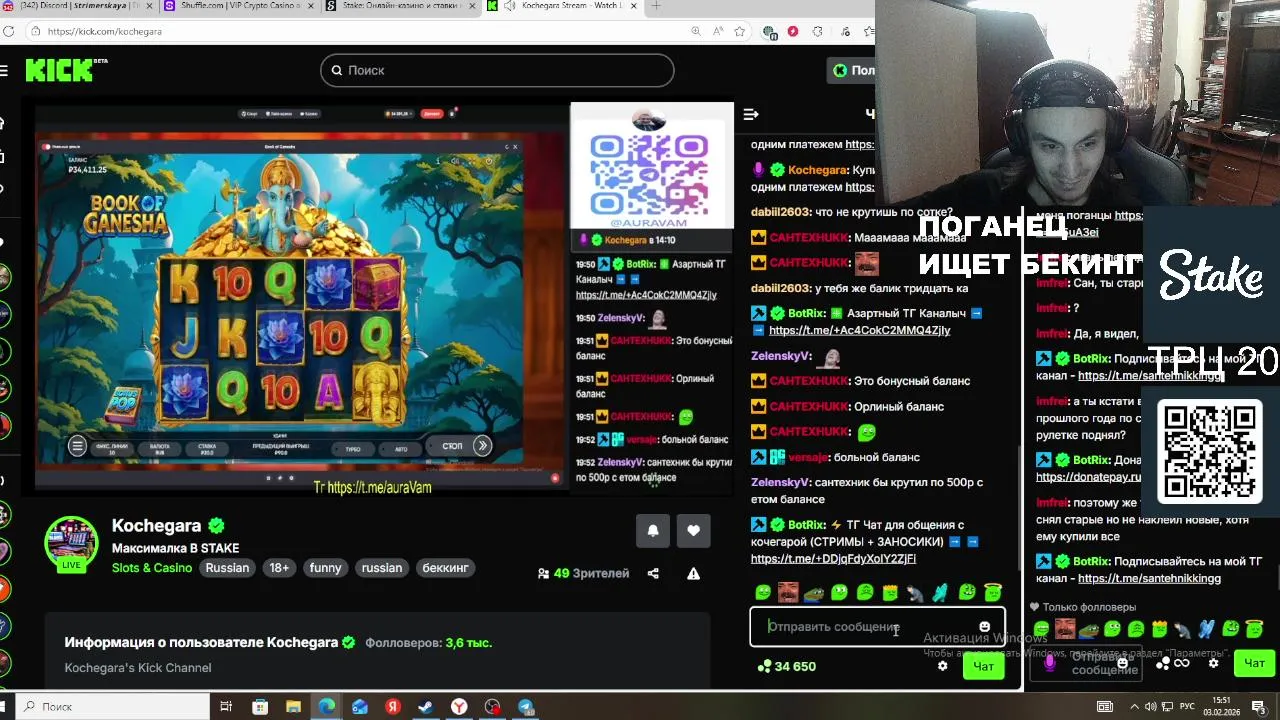Pick the Pepe frog quick emote

pos(813,593)
